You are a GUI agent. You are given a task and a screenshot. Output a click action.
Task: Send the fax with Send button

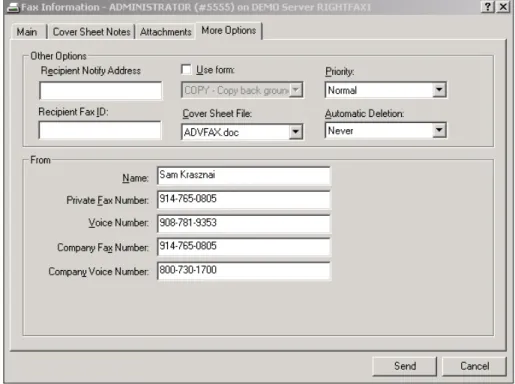click(405, 366)
